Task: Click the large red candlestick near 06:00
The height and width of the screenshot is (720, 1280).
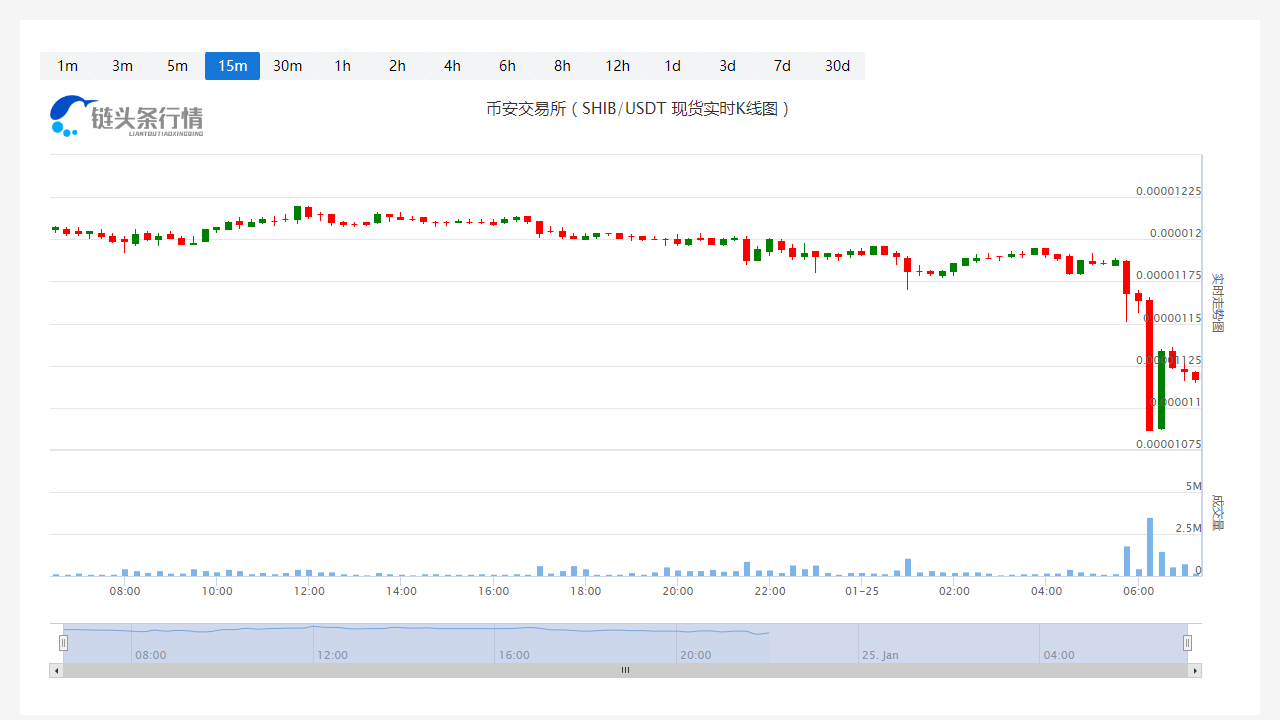Action: [1150, 365]
